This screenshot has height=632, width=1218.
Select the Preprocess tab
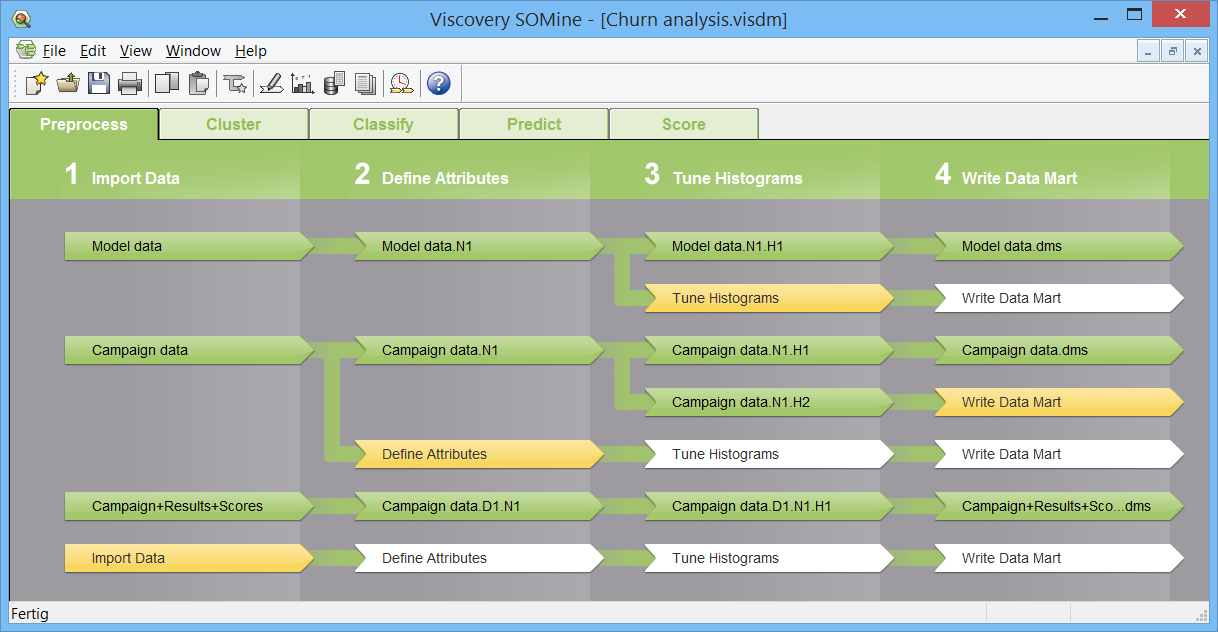click(x=84, y=124)
